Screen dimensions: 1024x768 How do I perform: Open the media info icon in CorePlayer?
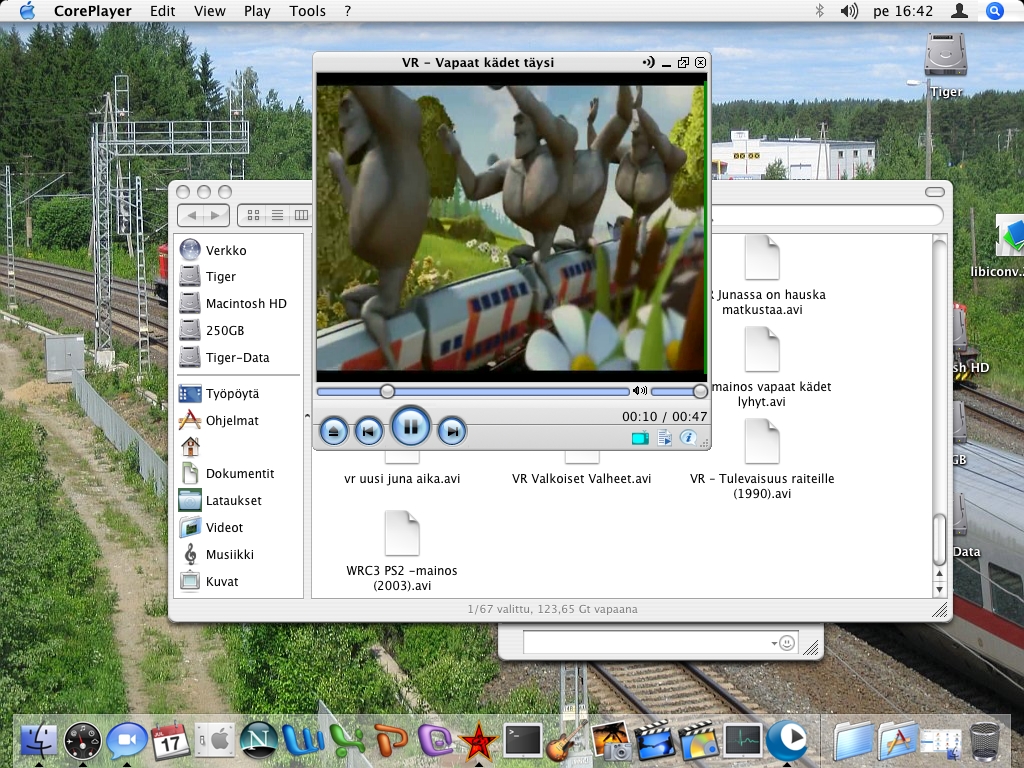(688, 438)
